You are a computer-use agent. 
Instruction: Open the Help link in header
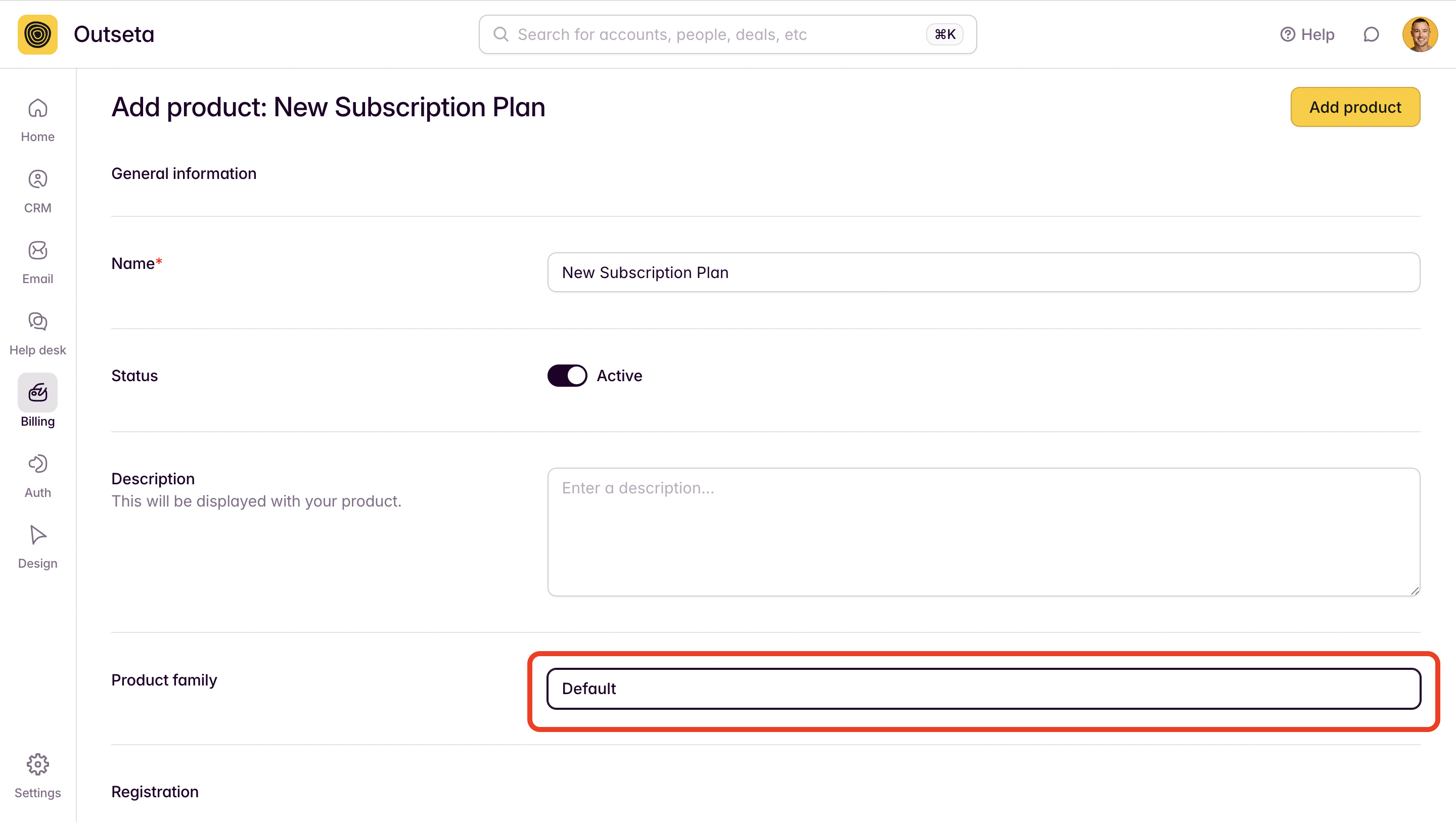(x=1307, y=34)
